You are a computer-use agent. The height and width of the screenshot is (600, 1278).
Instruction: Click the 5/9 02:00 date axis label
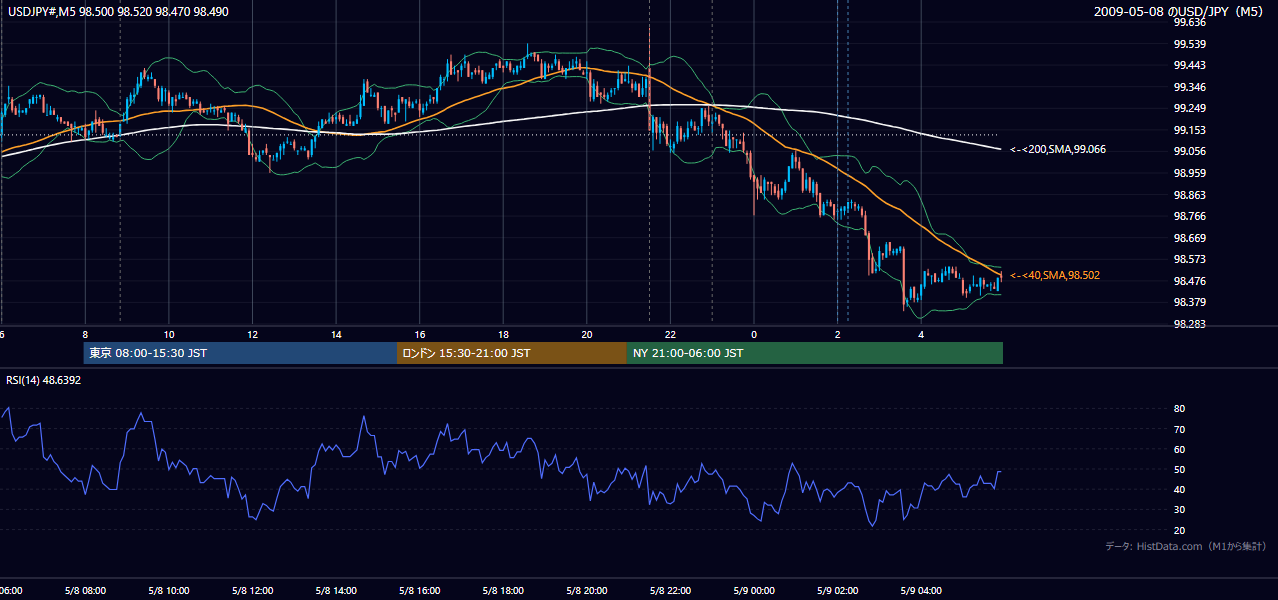[x=838, y=591]
